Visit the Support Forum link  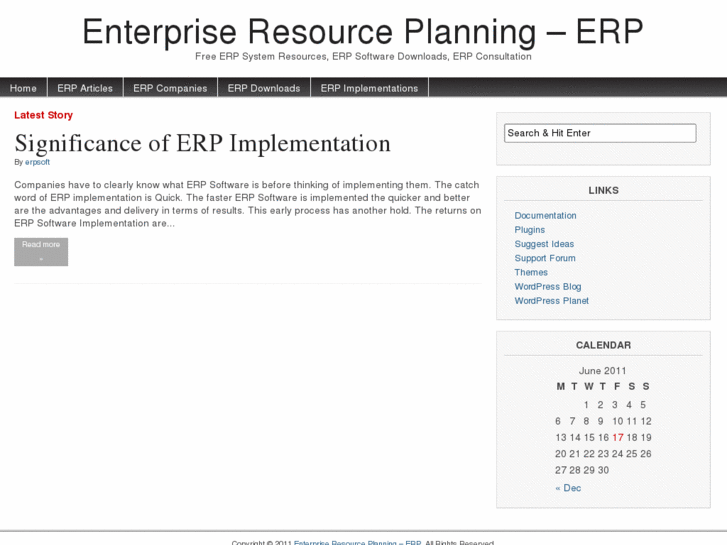(545, 258)
